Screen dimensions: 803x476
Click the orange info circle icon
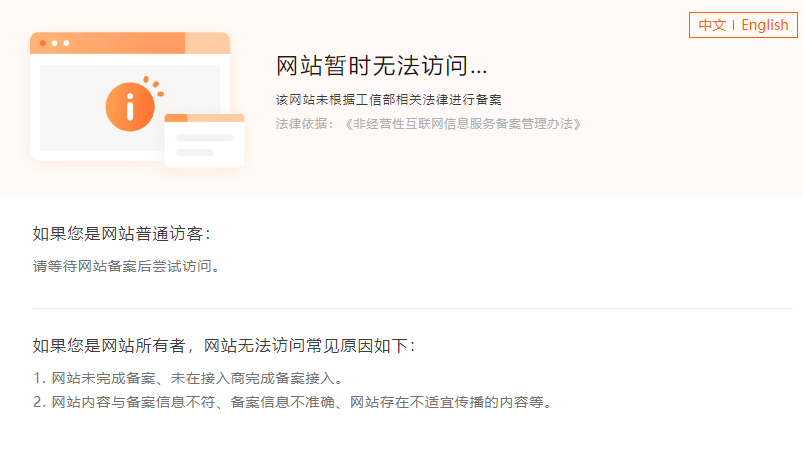click(130, 107)
